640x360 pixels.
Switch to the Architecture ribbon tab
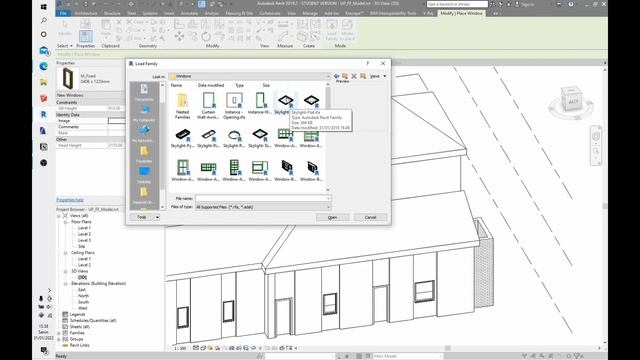[86, 13]
